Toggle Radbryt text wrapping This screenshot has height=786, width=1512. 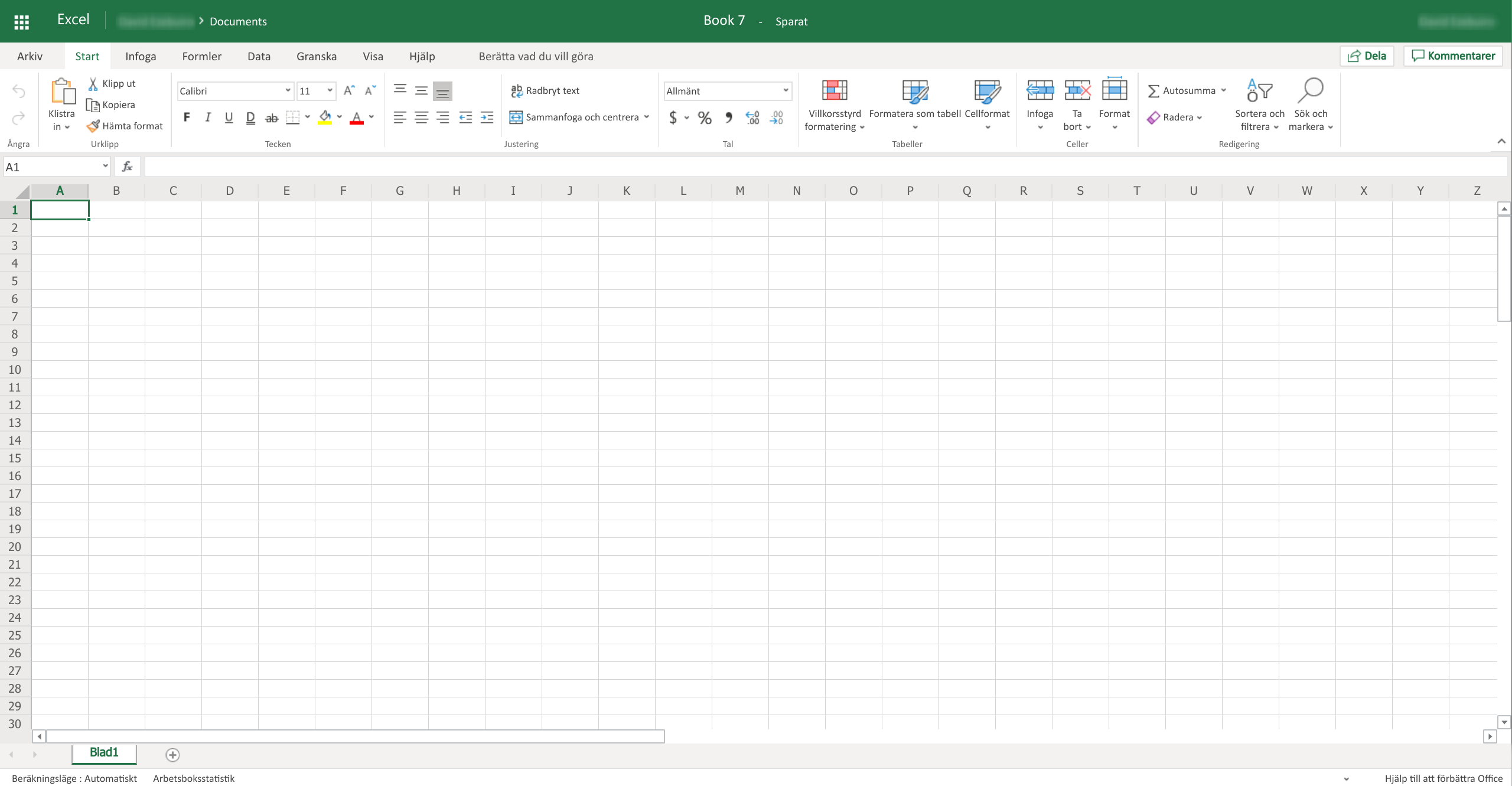point(545,90)
